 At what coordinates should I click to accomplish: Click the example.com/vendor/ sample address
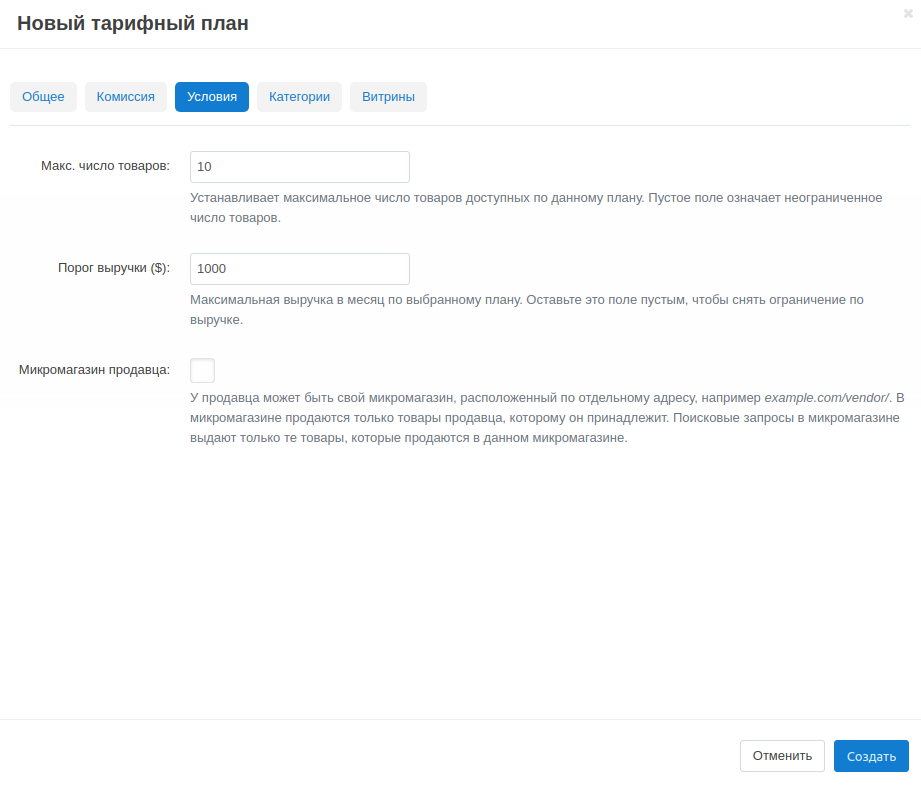tap(826, 398)
